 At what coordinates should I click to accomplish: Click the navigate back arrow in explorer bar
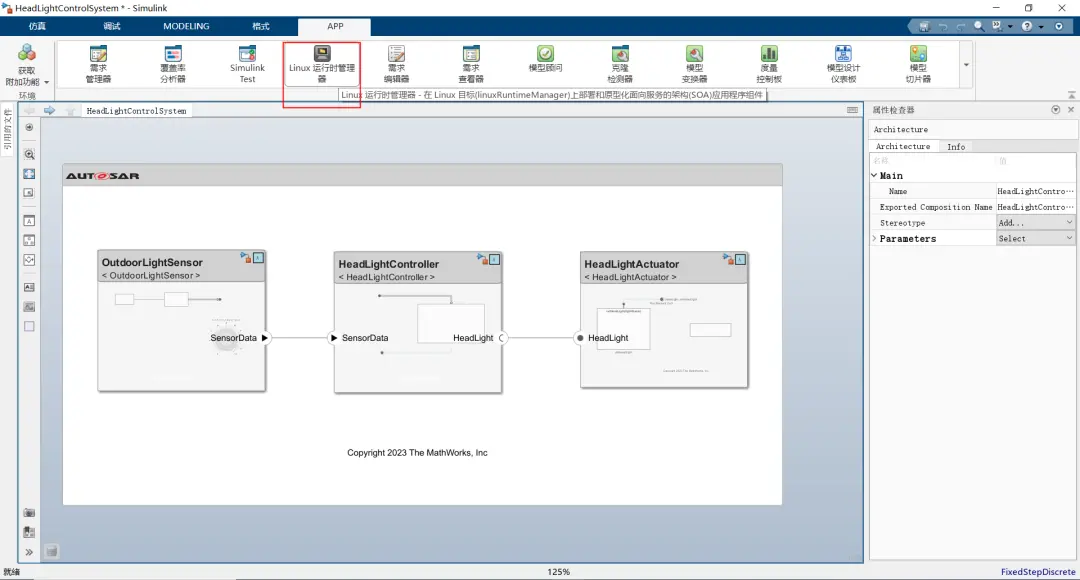point(30,110)
